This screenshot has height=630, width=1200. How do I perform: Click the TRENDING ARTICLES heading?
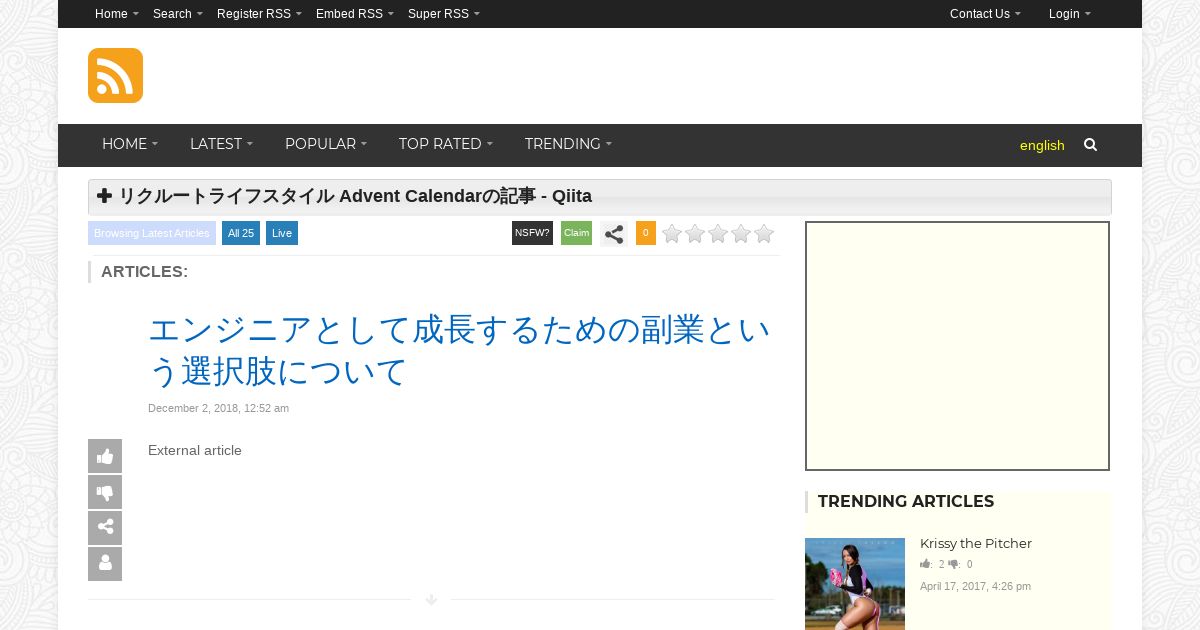coord(906,501)
